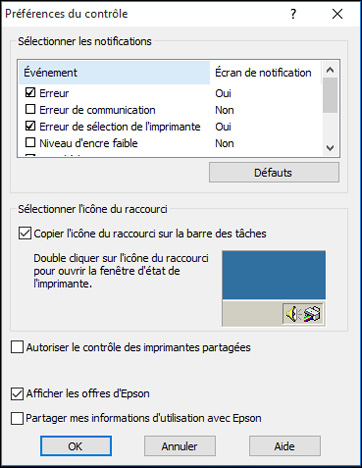Uncheck the Erreur event checkbox
The image size is (362, 468).
pyautogui.click(x=30, y=92)
